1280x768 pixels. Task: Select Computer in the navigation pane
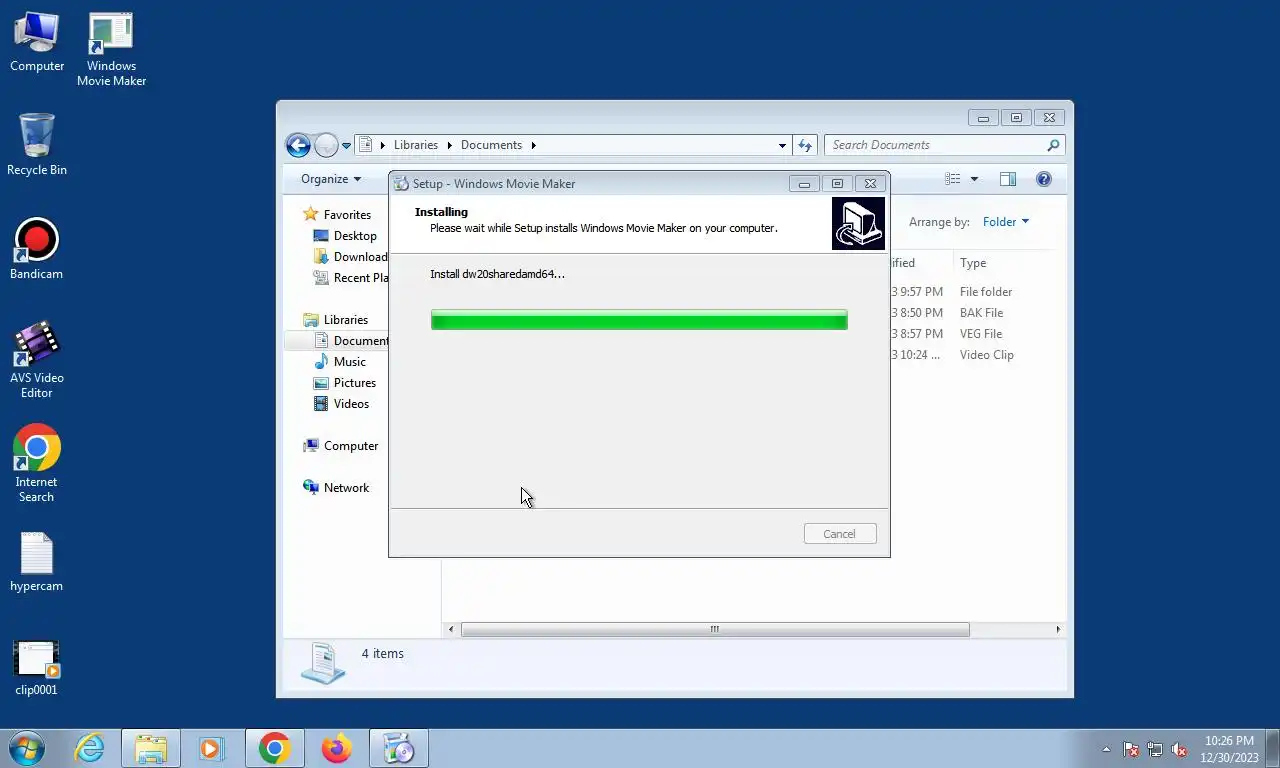tap(350, 446)
